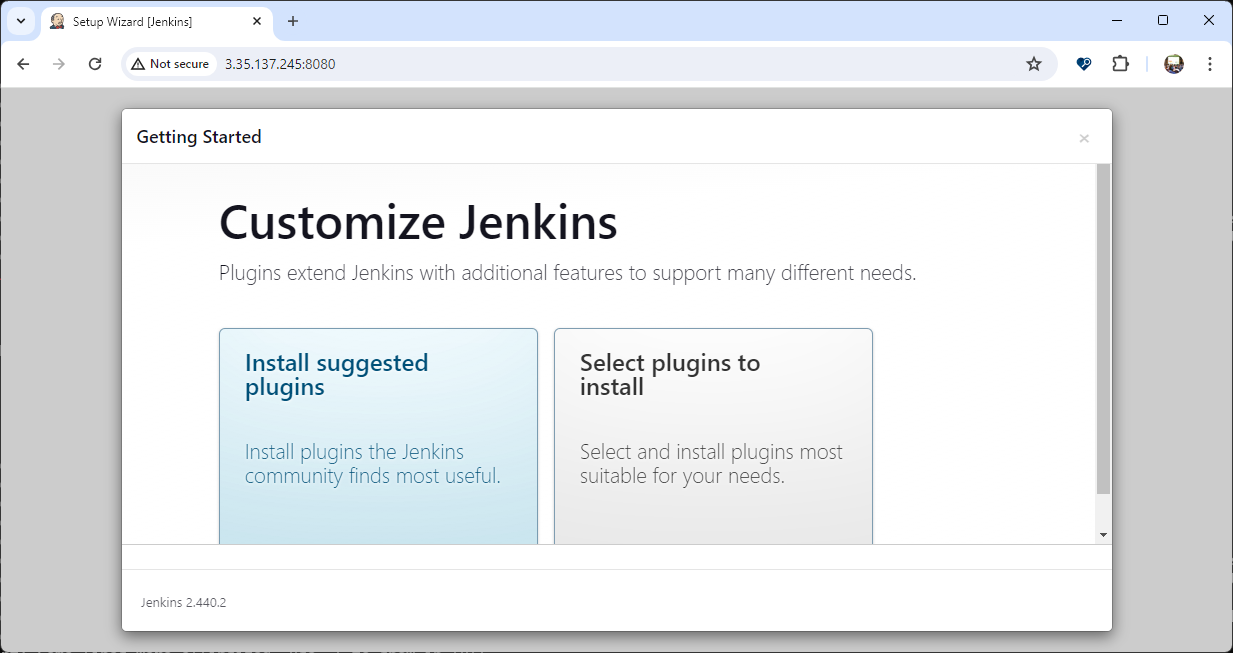This screenshot has width=1233, height=653.
Task: Choose Install suggested plugins
Action: [x=378, y=436]
